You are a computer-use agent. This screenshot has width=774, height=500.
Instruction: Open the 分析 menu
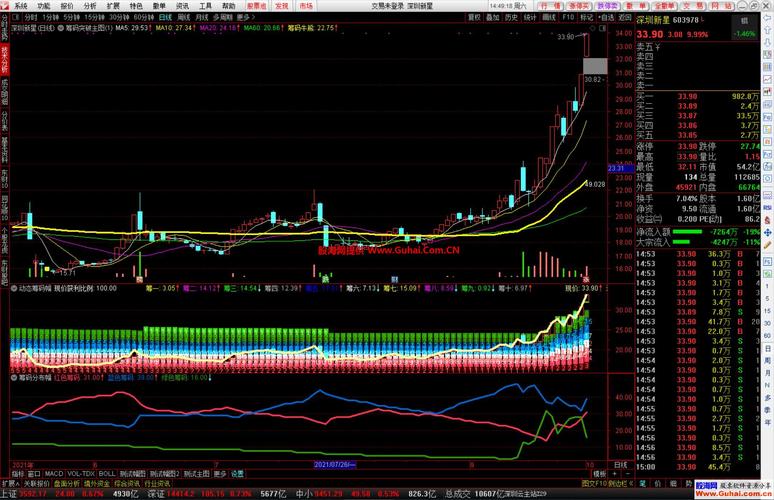[x=90, y=6]
